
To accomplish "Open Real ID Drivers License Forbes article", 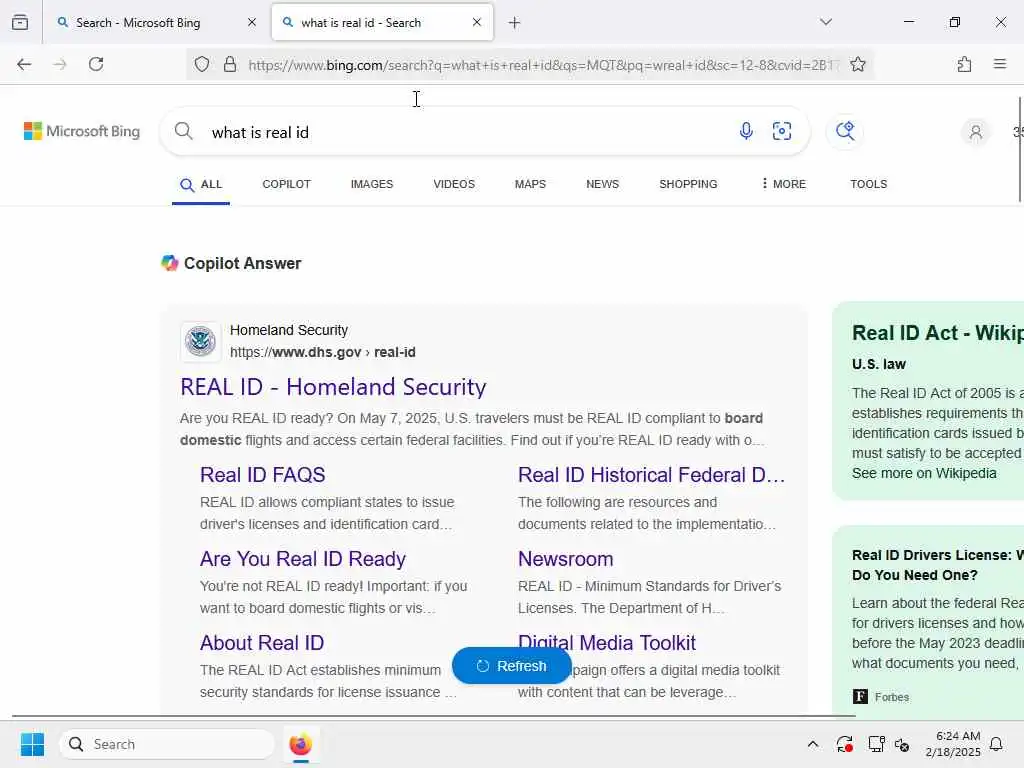I will click(x=938, y=565).
